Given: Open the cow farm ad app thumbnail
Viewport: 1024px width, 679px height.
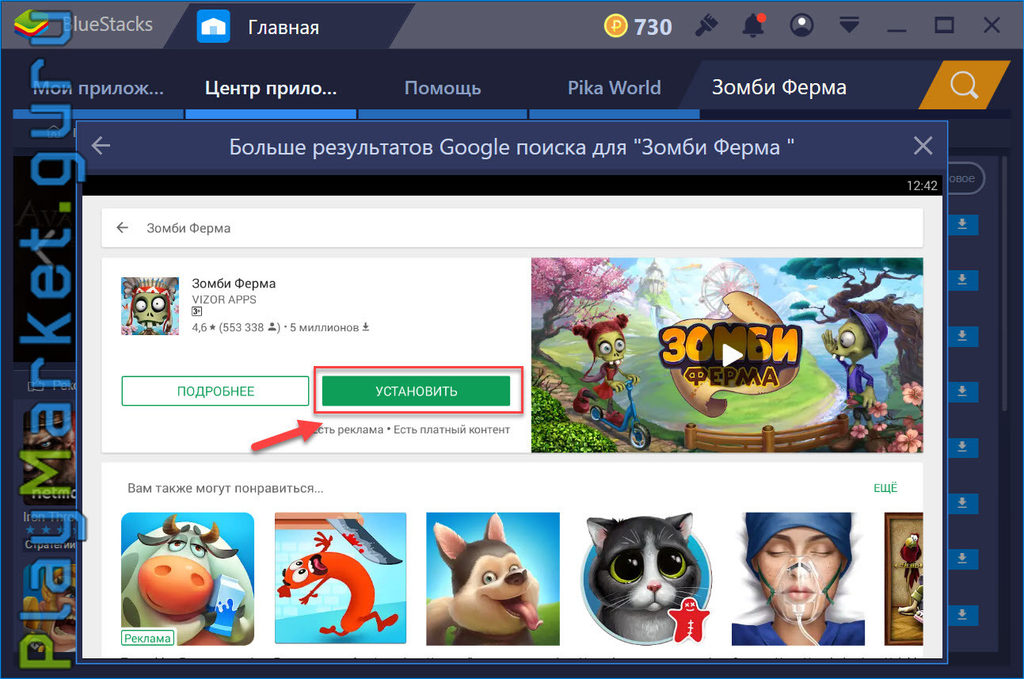Looking at the screenshot, I should (x=187, y=578).
